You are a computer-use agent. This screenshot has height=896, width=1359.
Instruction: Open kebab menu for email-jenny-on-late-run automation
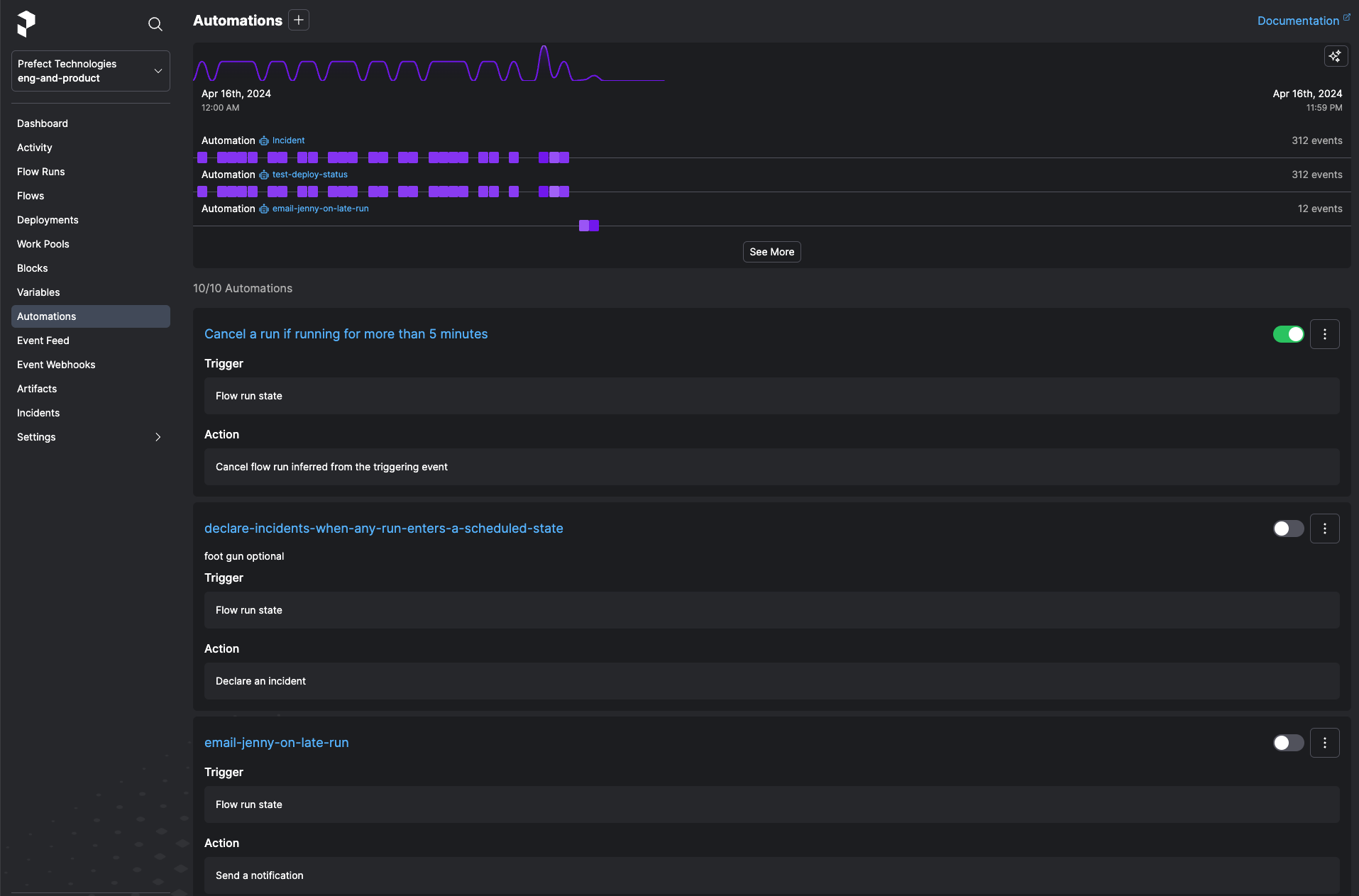click(1324, 743)
